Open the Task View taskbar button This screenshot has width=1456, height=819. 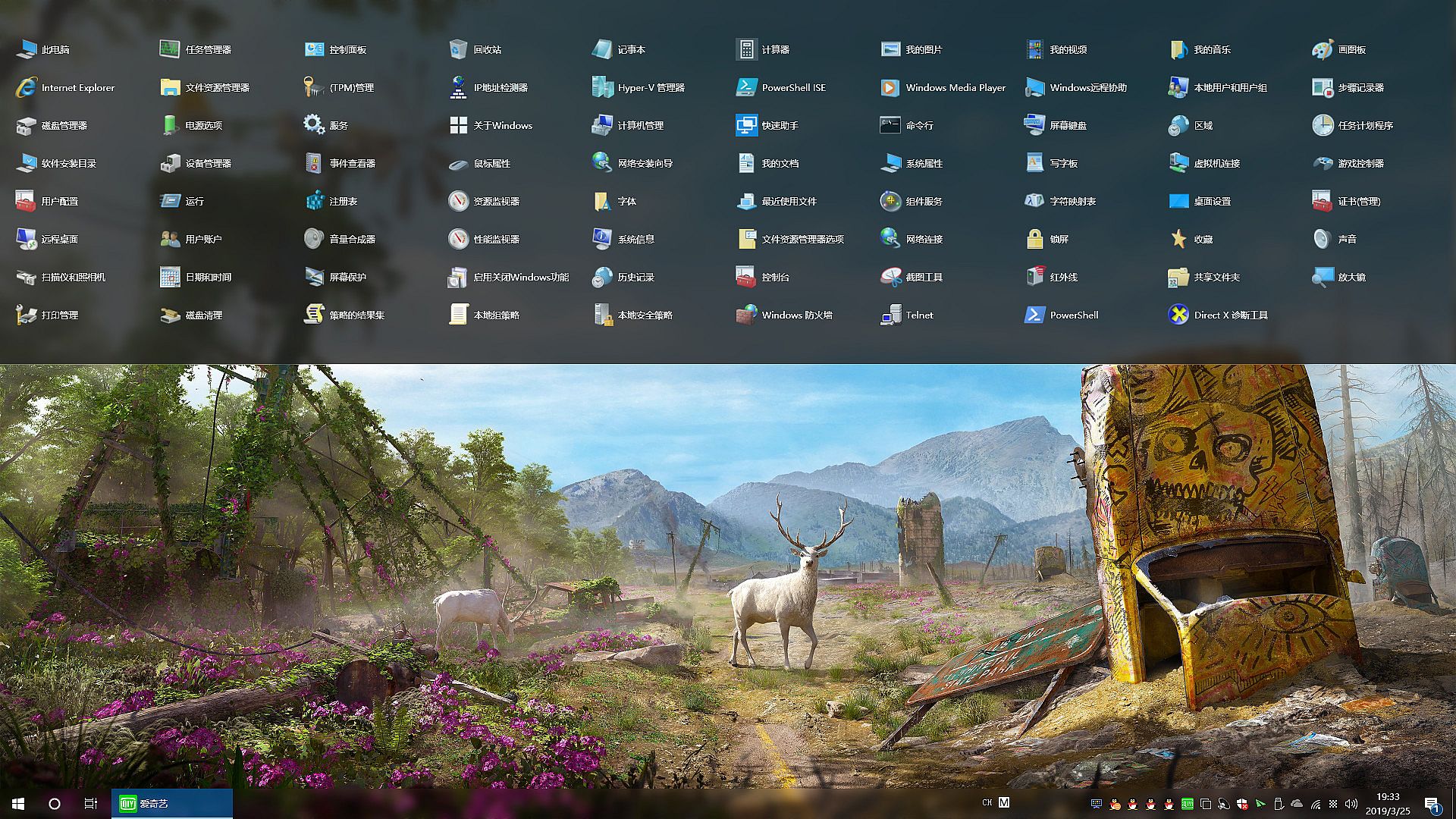tap(91, 803)
